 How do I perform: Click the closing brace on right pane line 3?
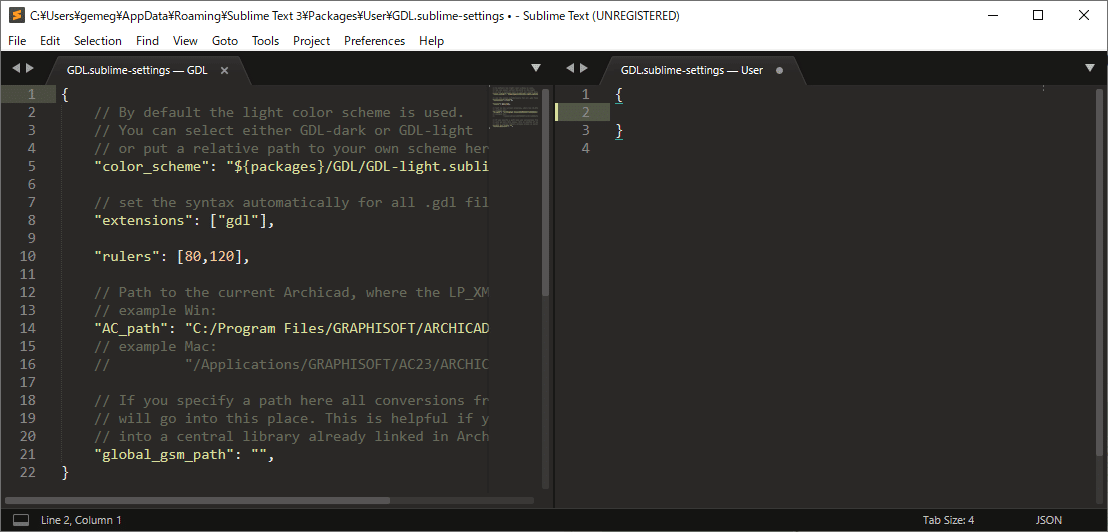pos(619,130)
